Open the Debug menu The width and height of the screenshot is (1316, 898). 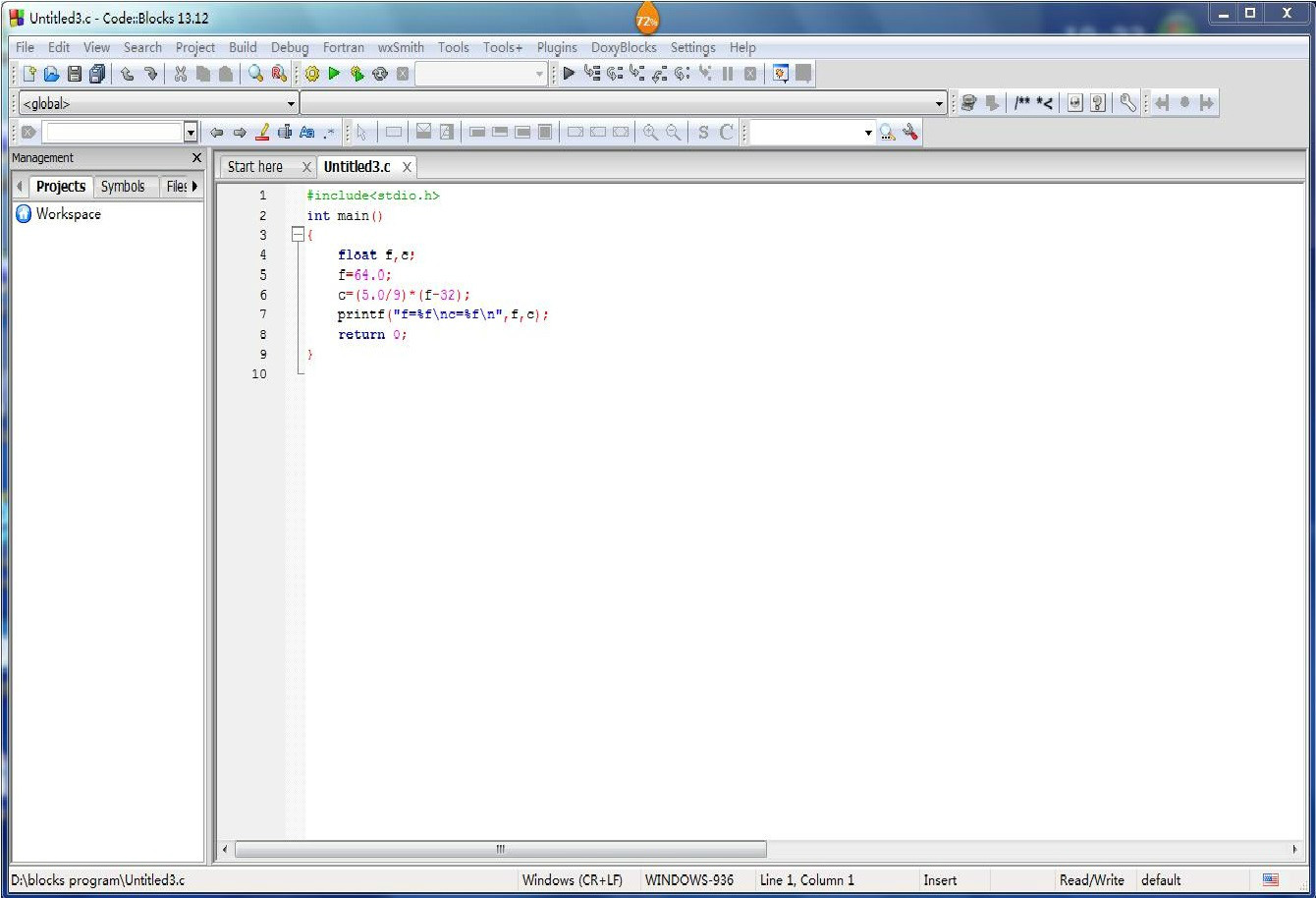(290, 47)
